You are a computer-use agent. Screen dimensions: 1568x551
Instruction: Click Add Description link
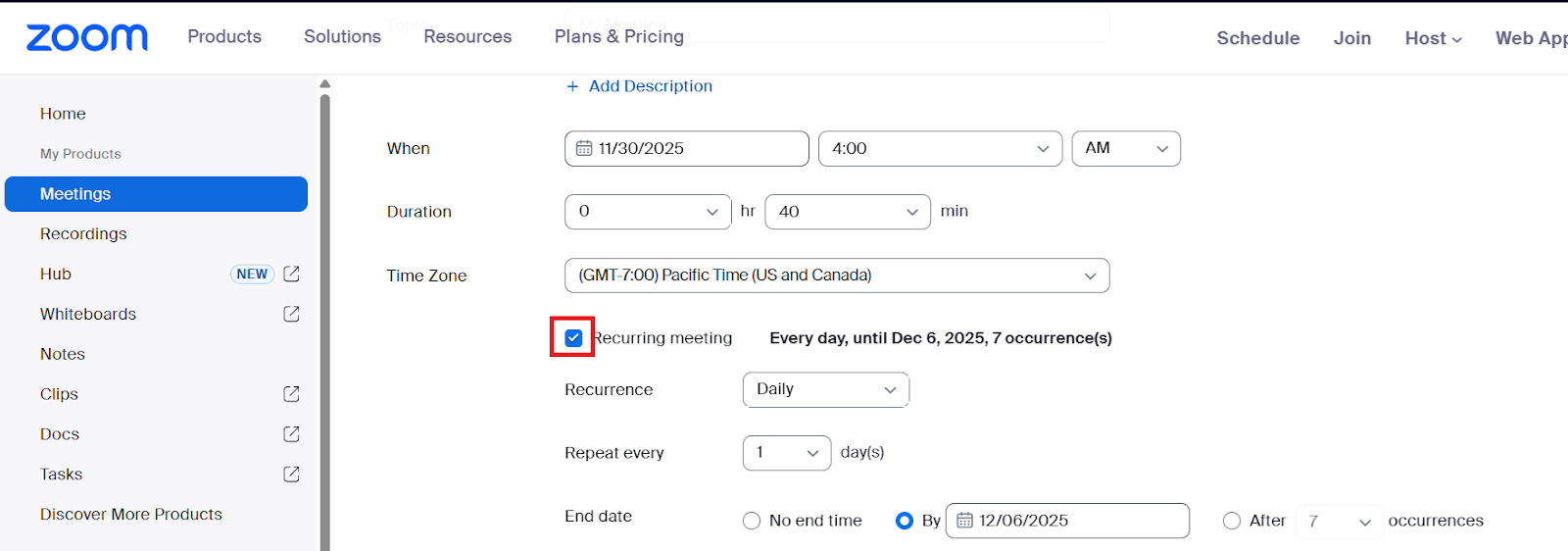[640, 86]
